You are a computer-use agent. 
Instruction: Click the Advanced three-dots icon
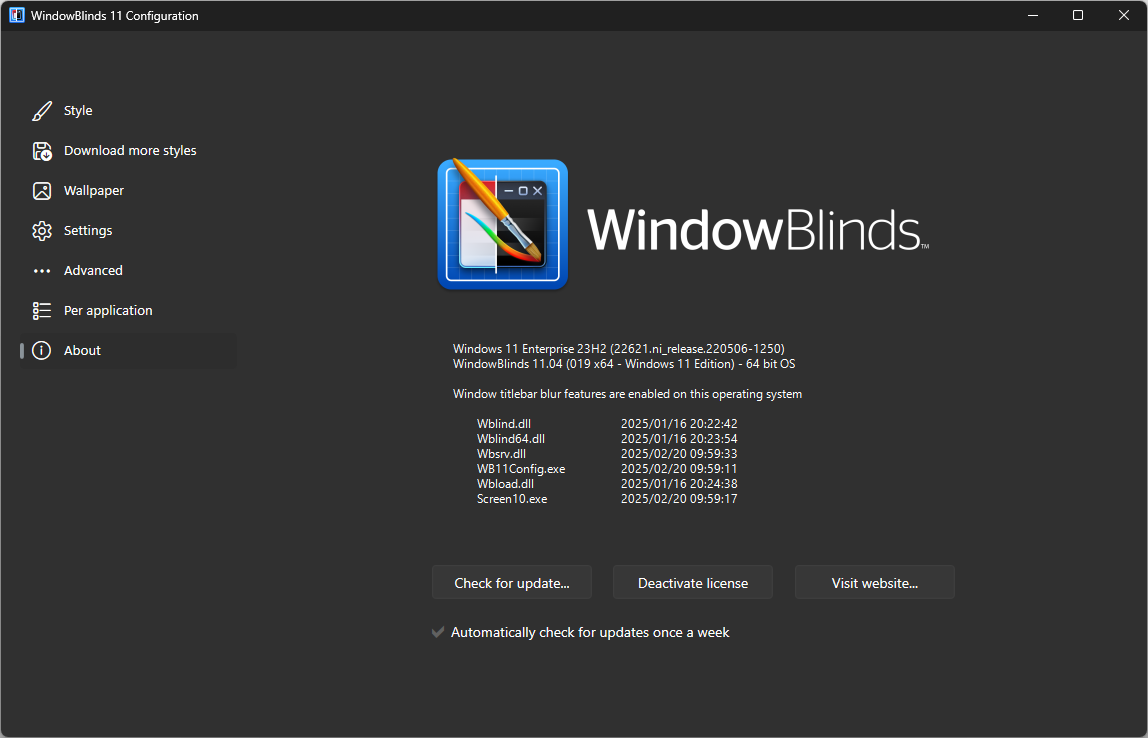[42, 271]
